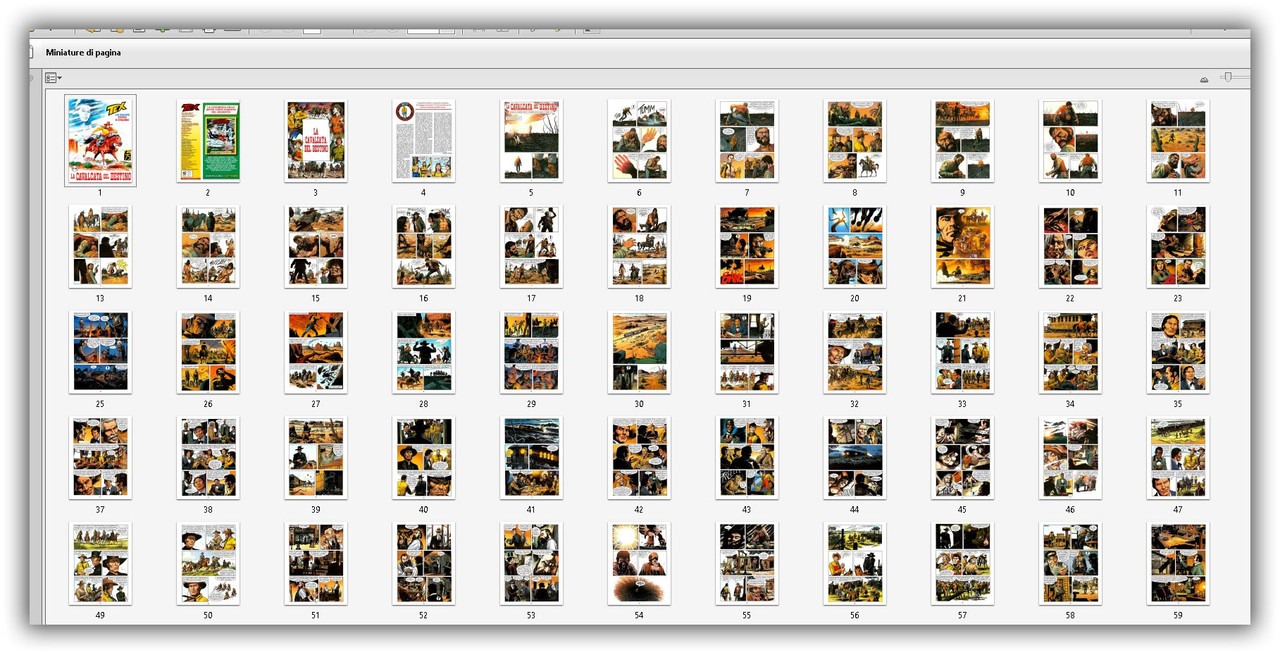Jump to the page 33 thumbnail
The height and width of the screenshot is (654, 1280).
(x=962, y=352)
